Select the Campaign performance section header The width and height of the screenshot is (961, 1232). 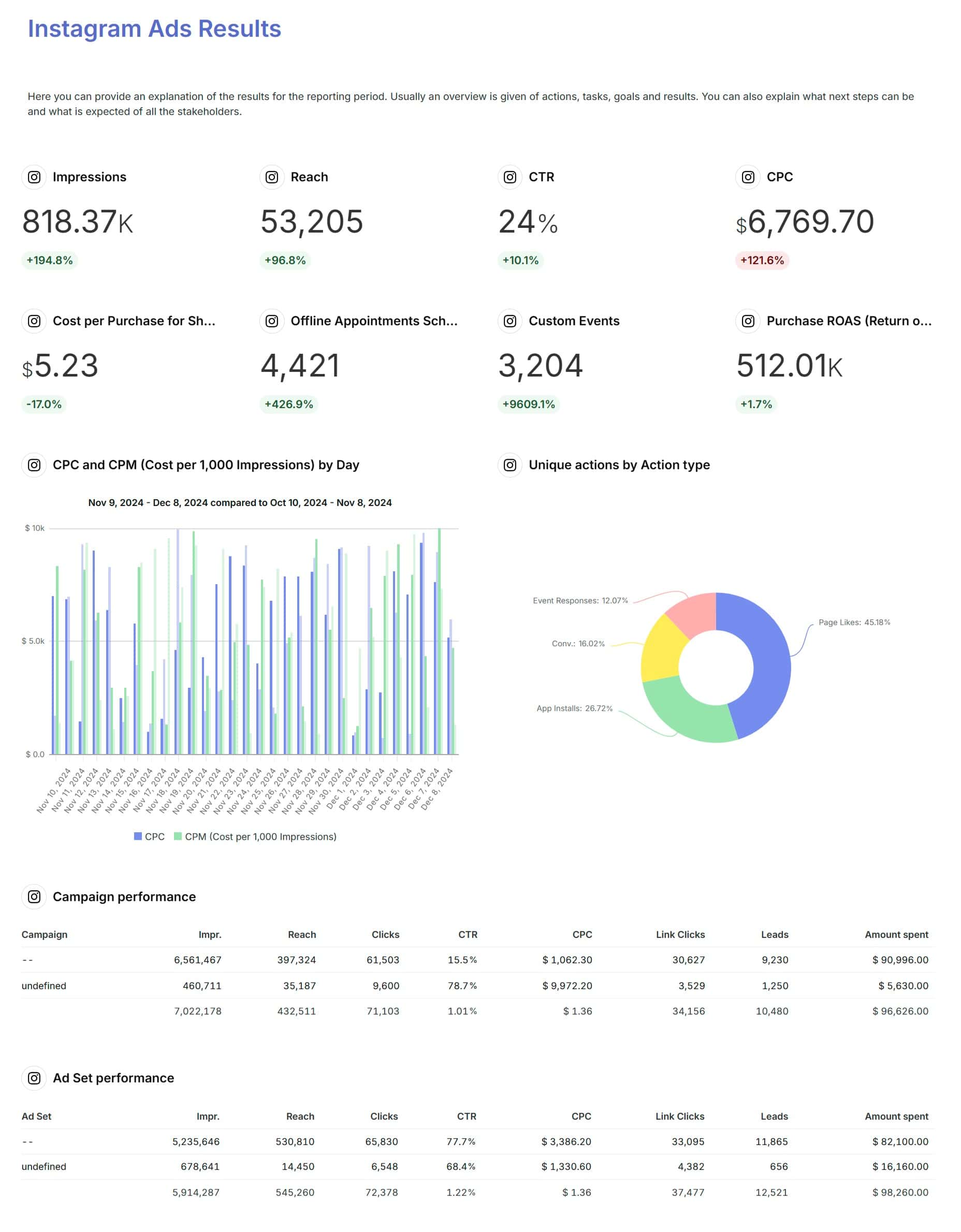tap(124, 896)
